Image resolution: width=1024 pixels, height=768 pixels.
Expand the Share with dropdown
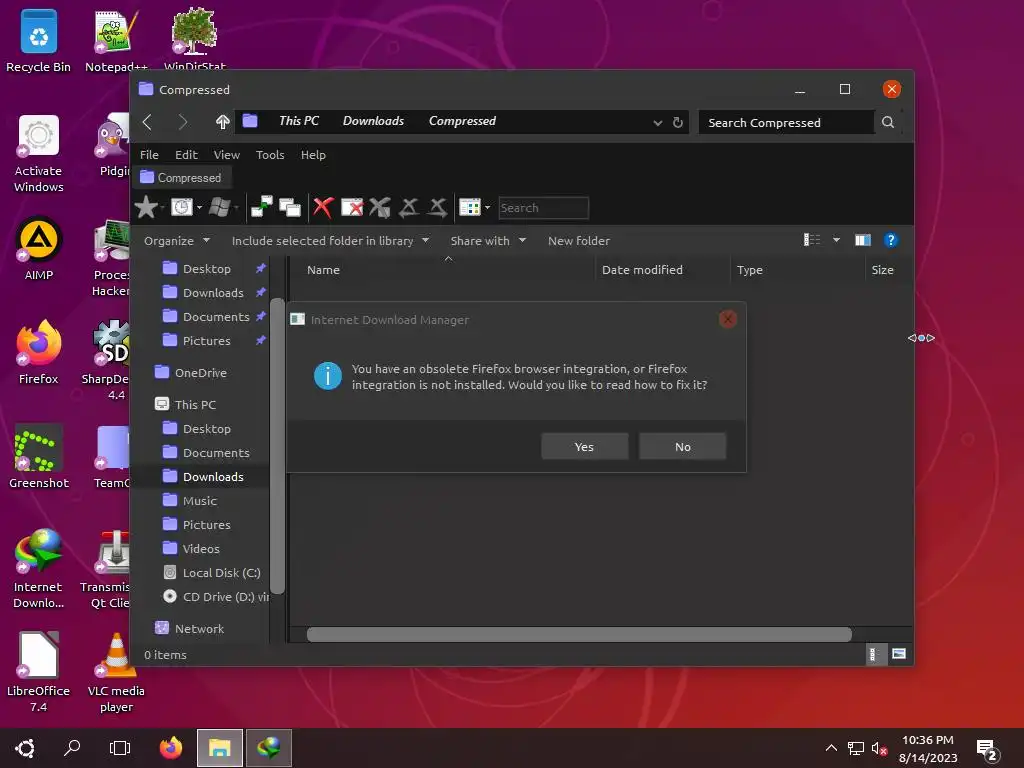488,240
